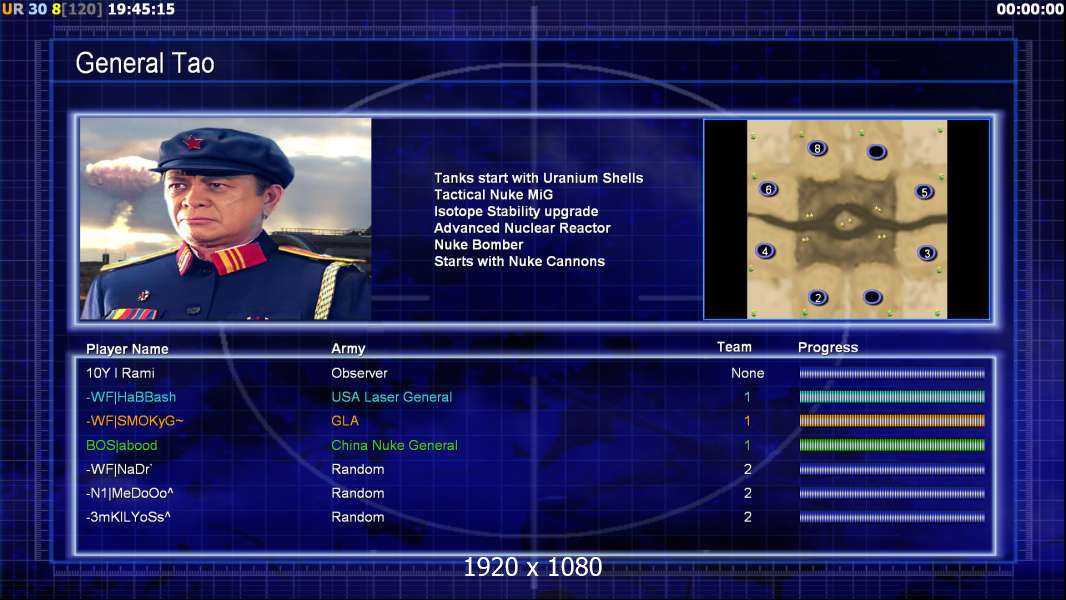The width and height of the screenshot is (1066, 600).
Task: Click 'Nuke Bomber' ability line
Action: pos(479,245)
